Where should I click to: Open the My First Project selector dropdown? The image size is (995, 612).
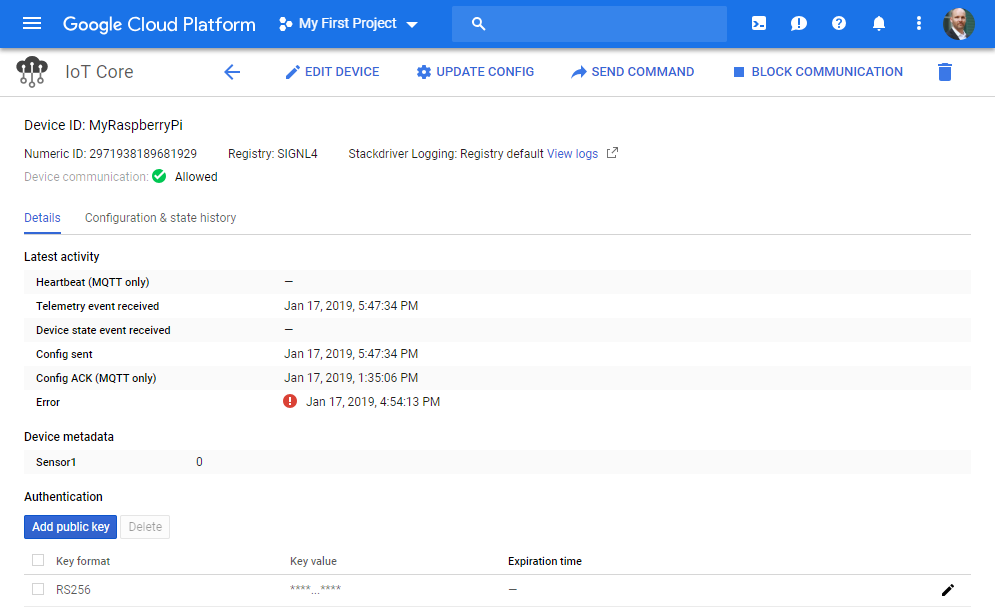(x=348, y=23)
